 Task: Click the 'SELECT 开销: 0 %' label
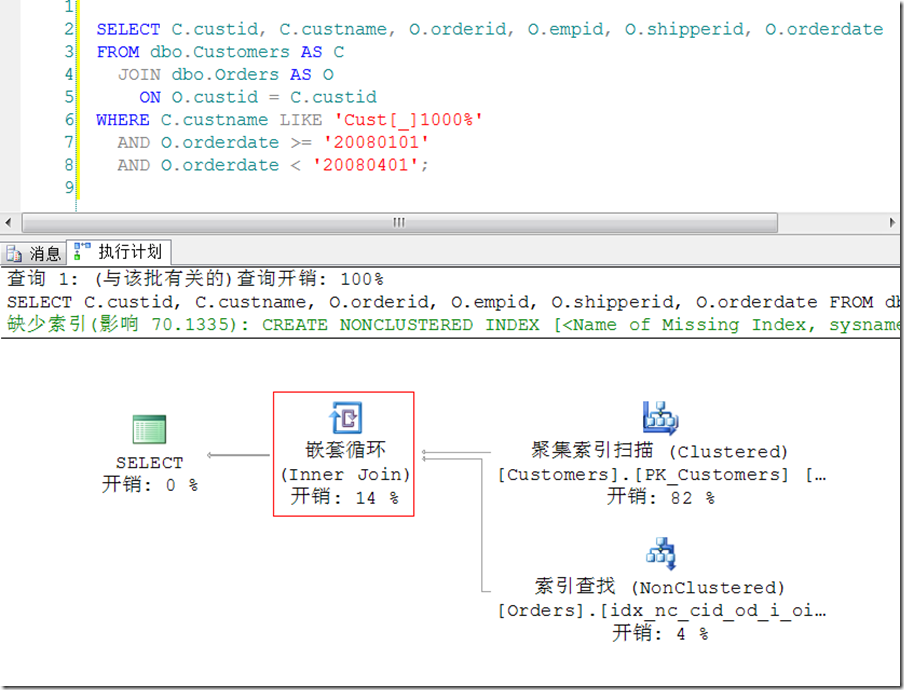click(150, 474)
